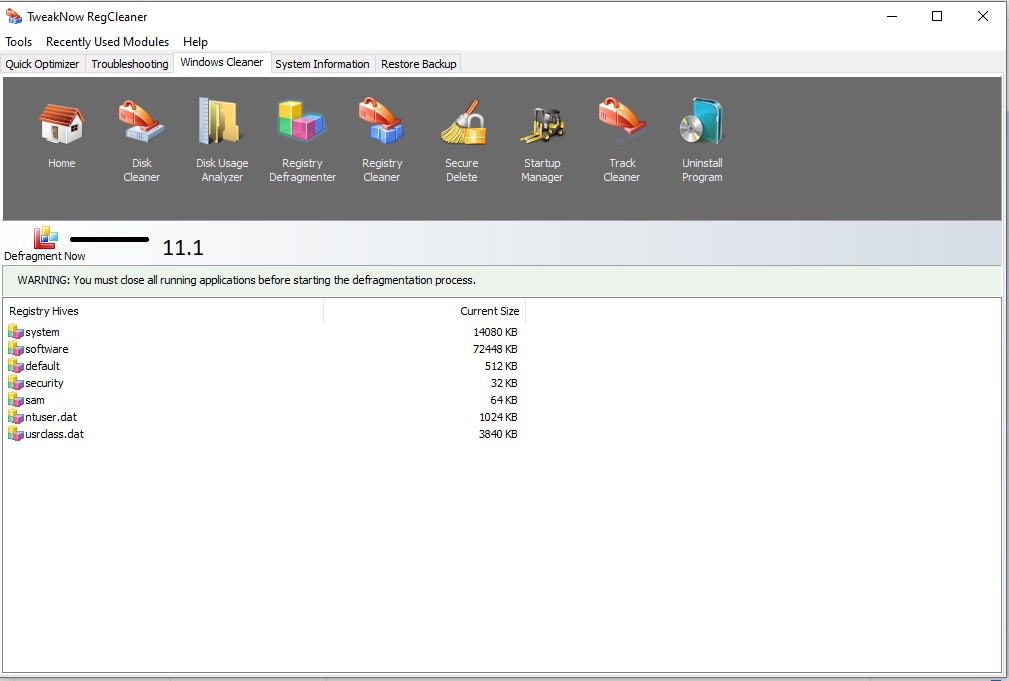
Task: Open the Startup Manager
Action: click(542, 125)
